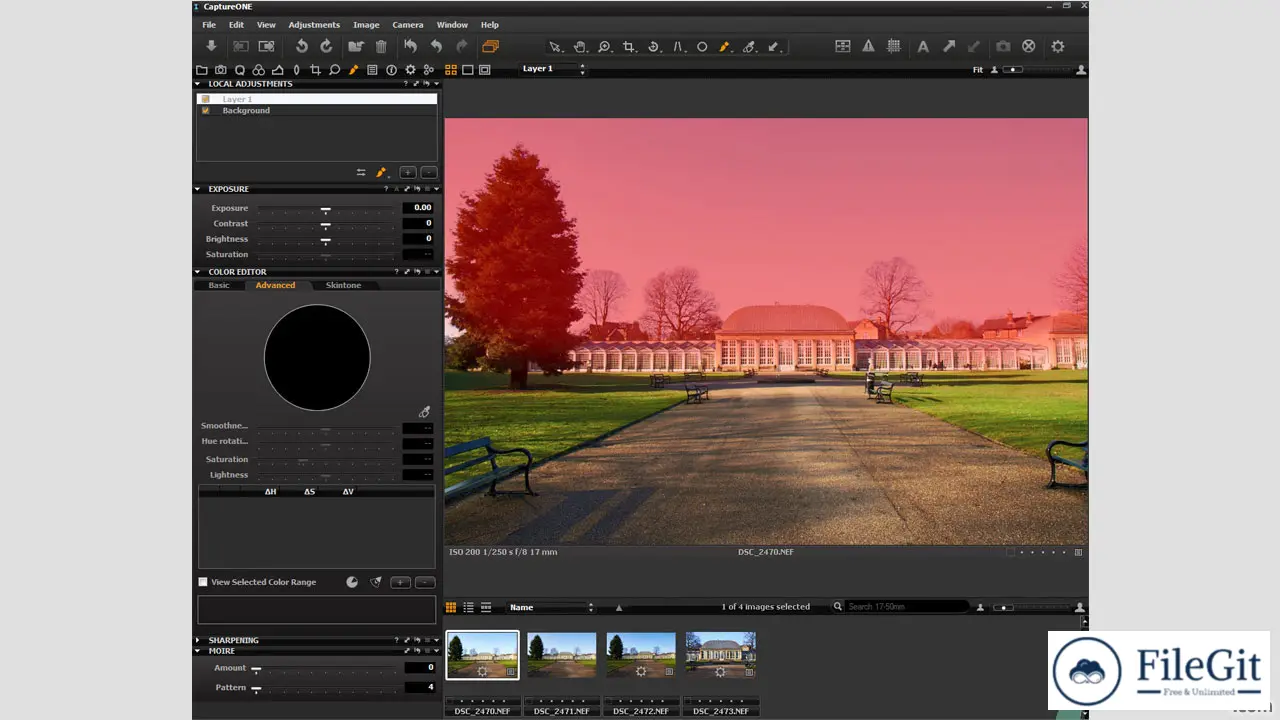The width and height of the screenshot is (1280, 720).
Task: Click the annotation letter A icon
Action: (923, 46)
